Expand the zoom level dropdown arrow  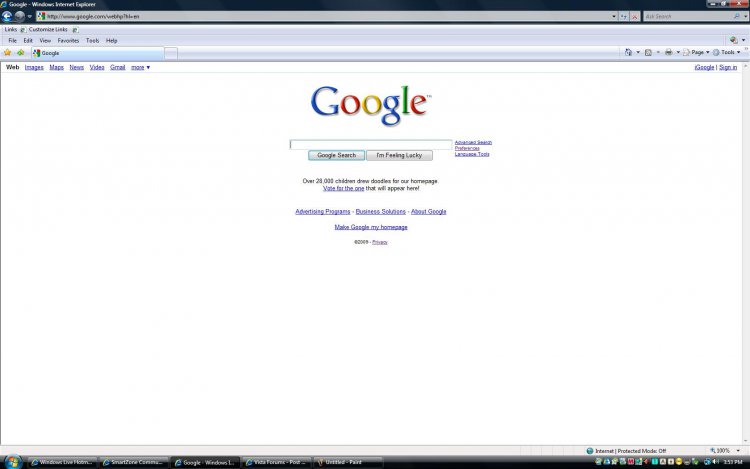(x=738, y=450)
